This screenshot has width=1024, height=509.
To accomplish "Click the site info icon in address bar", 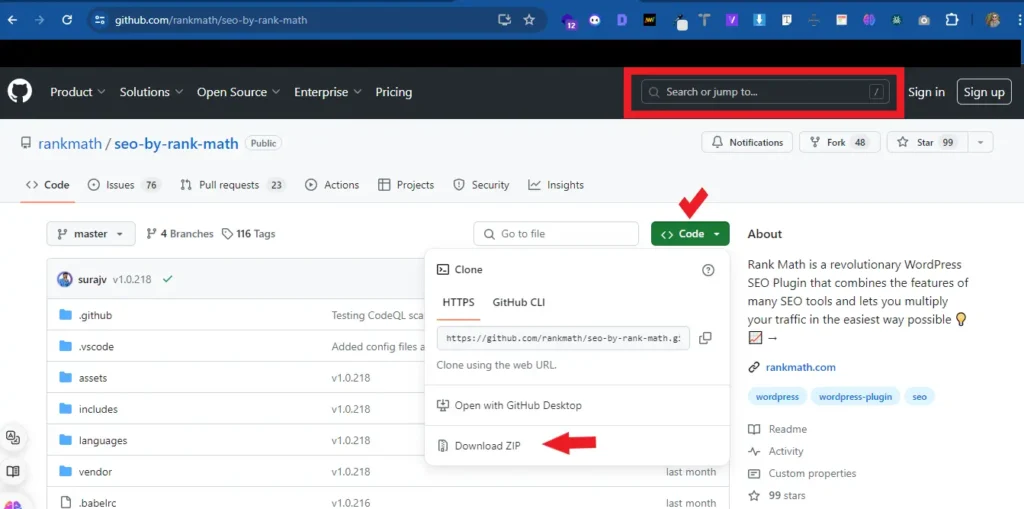I will coord(100,20).
